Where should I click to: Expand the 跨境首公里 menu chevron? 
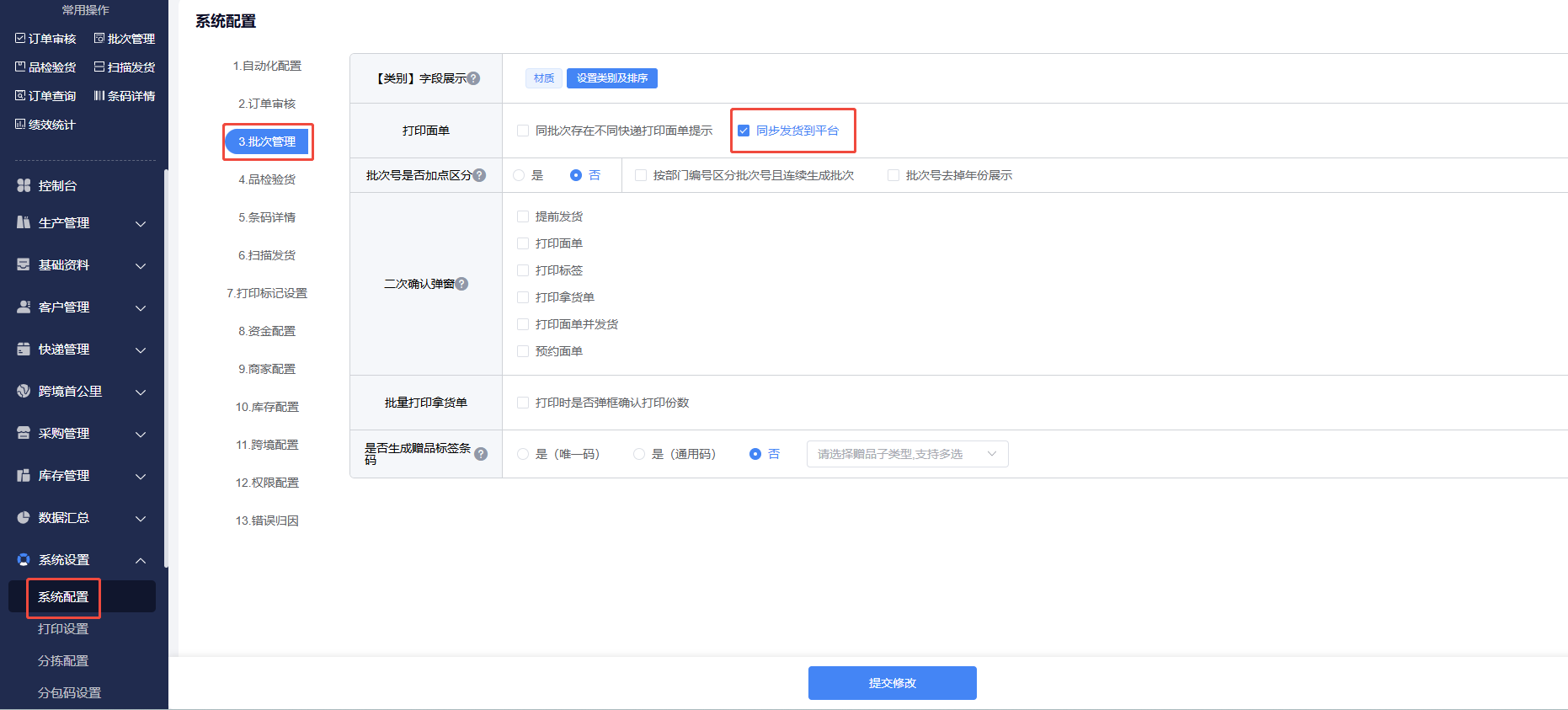click(141, 392)
